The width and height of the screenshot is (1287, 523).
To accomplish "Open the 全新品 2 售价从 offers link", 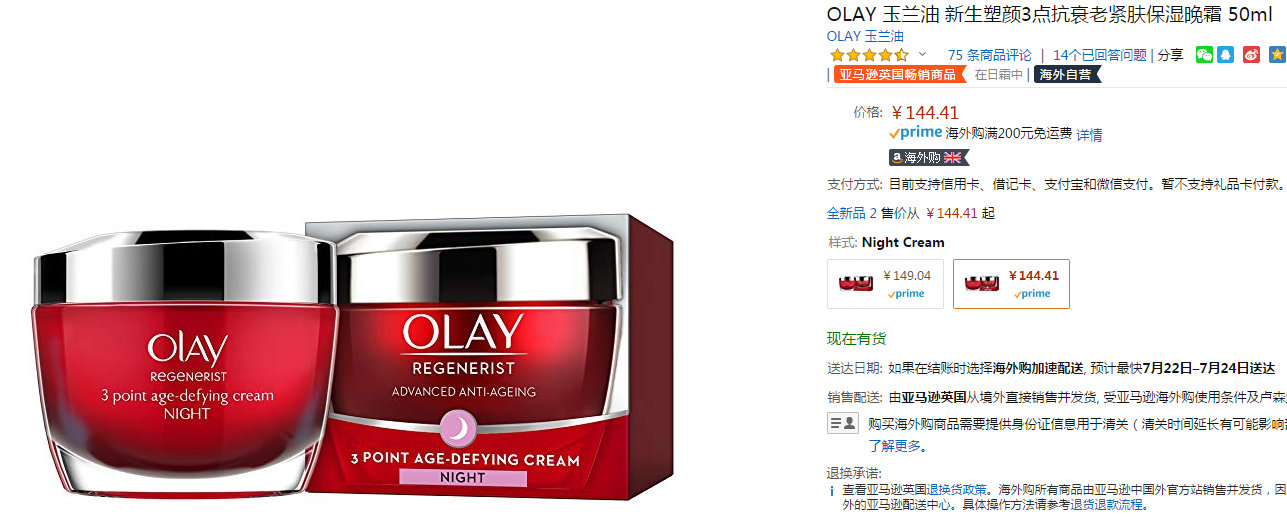I will pos(873,213).
